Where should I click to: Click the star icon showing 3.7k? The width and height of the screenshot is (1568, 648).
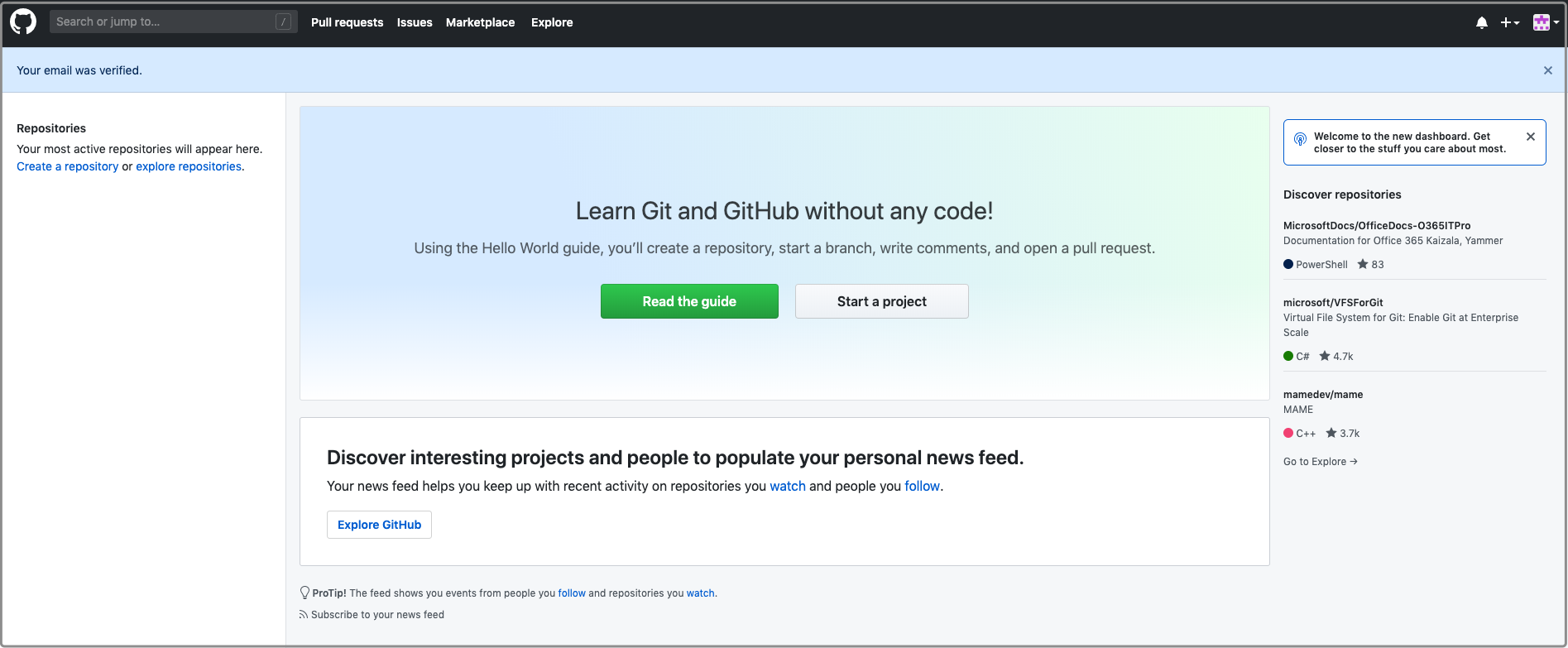(x=1331, y=433)
